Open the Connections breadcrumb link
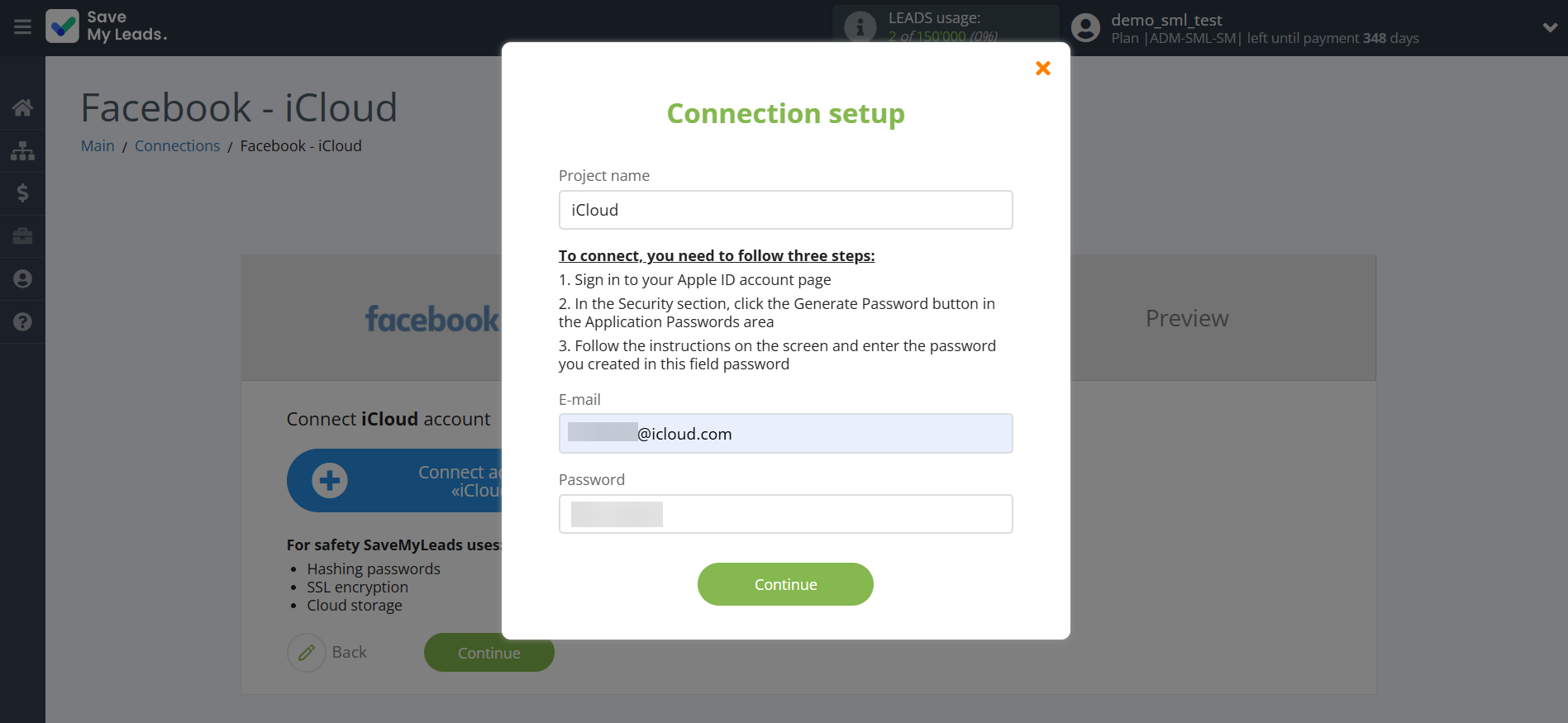The image size is (1568, 723). tap(177, 146)
